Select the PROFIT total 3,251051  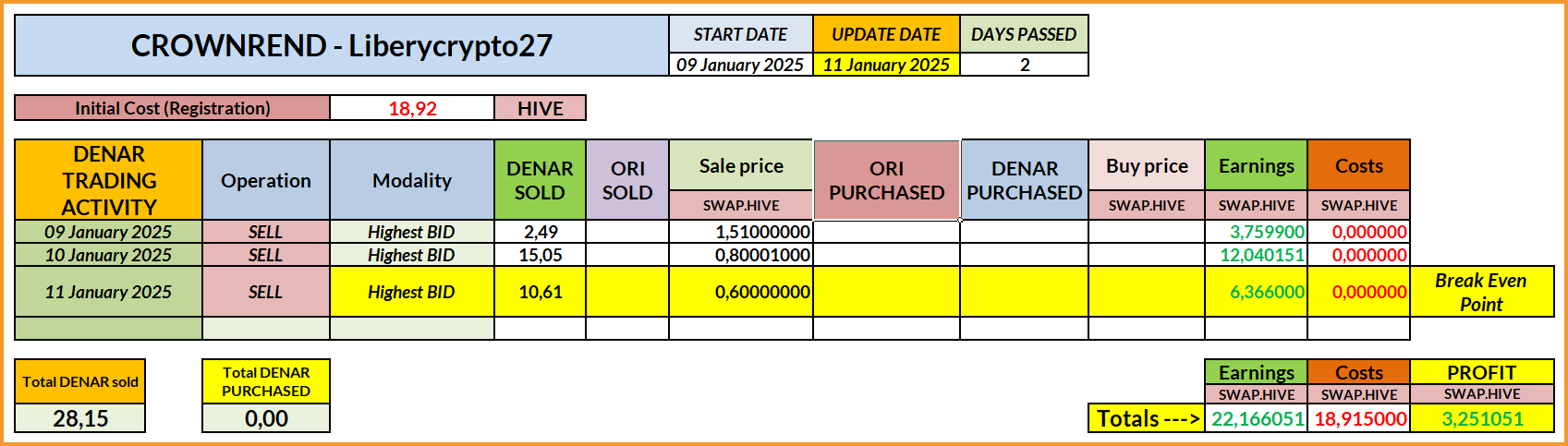(1482, 418)
